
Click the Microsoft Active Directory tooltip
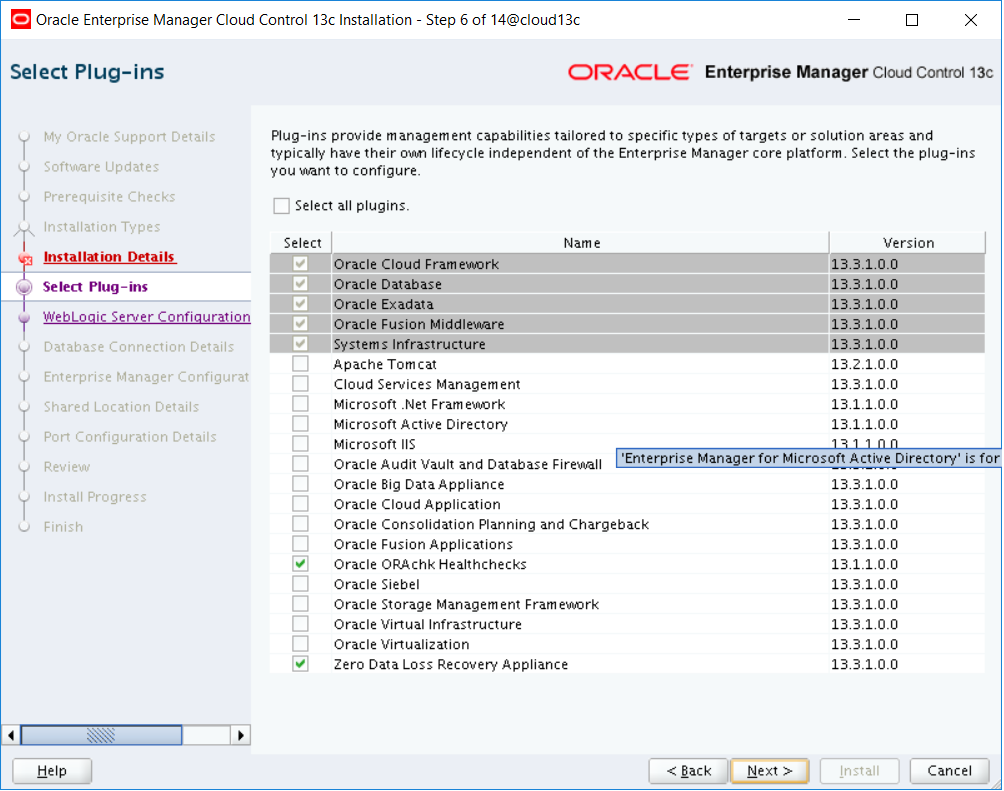[809, 458]
